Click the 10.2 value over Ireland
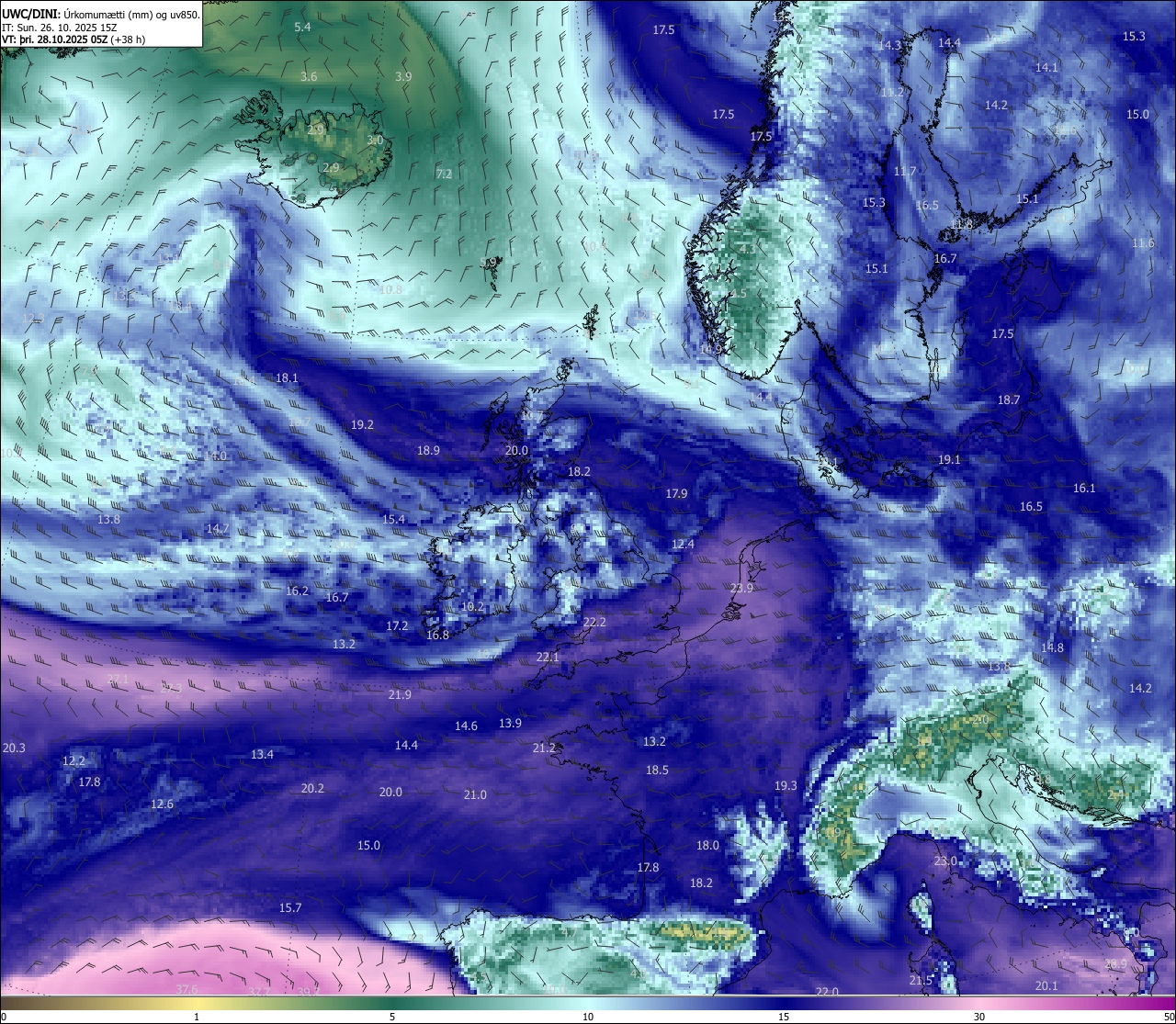Viewport: 1176px width, 1024px height. click(472, 607)
